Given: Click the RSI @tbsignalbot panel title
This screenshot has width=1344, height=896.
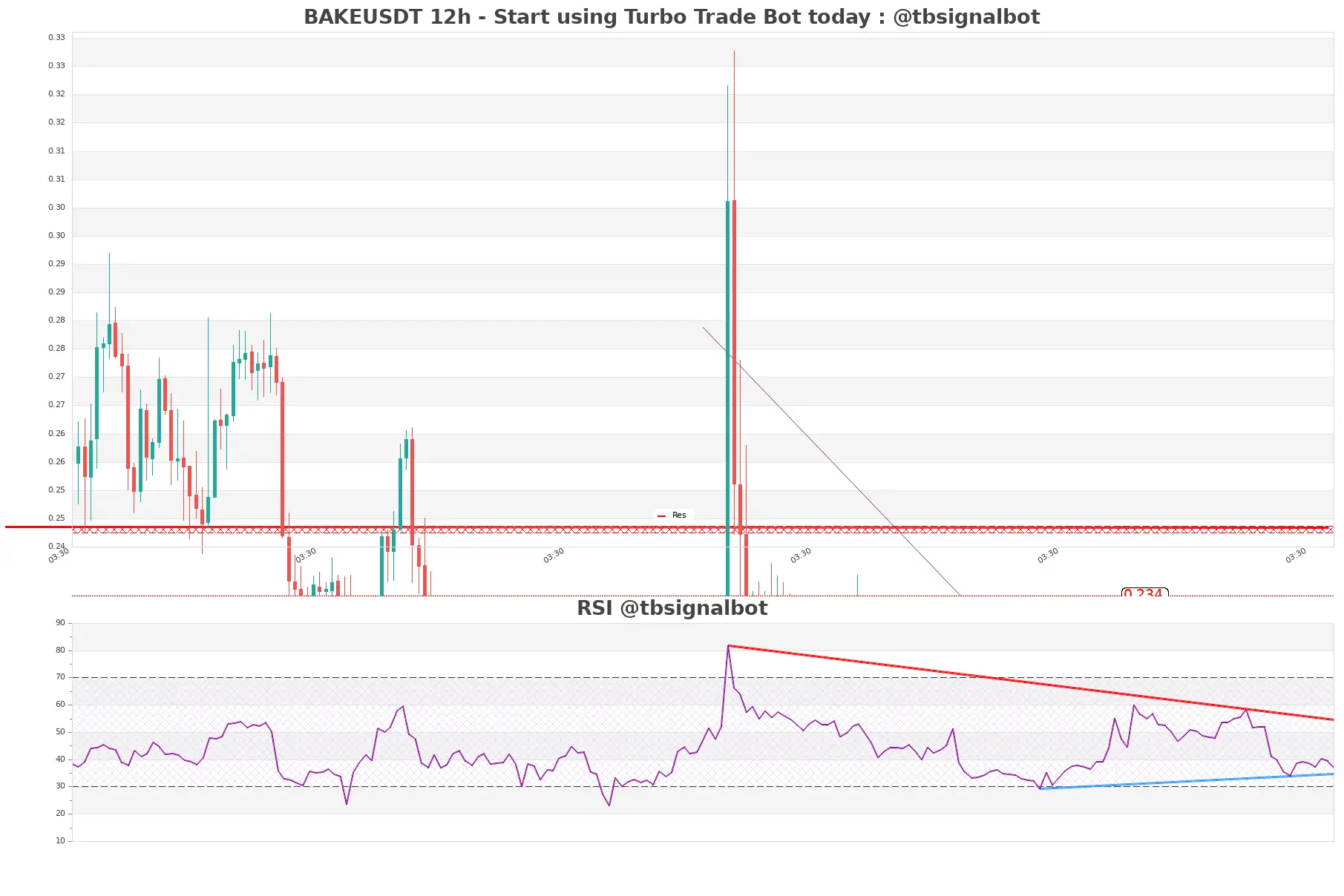Looking at the screenshot, I should click(672, 608).
